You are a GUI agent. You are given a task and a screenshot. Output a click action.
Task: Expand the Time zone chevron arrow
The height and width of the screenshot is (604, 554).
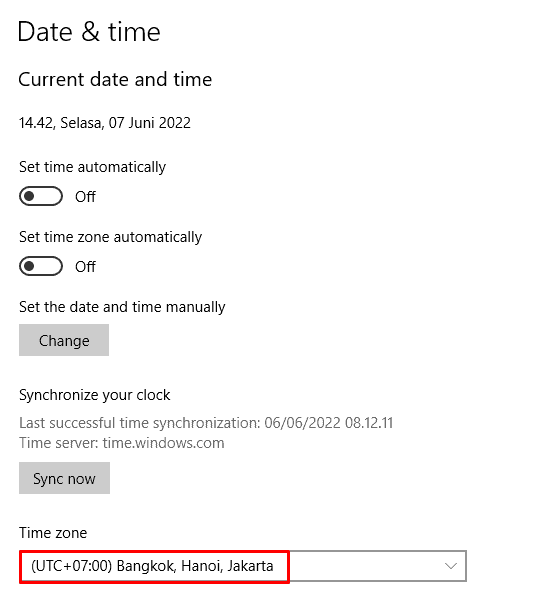coord(450,566)
